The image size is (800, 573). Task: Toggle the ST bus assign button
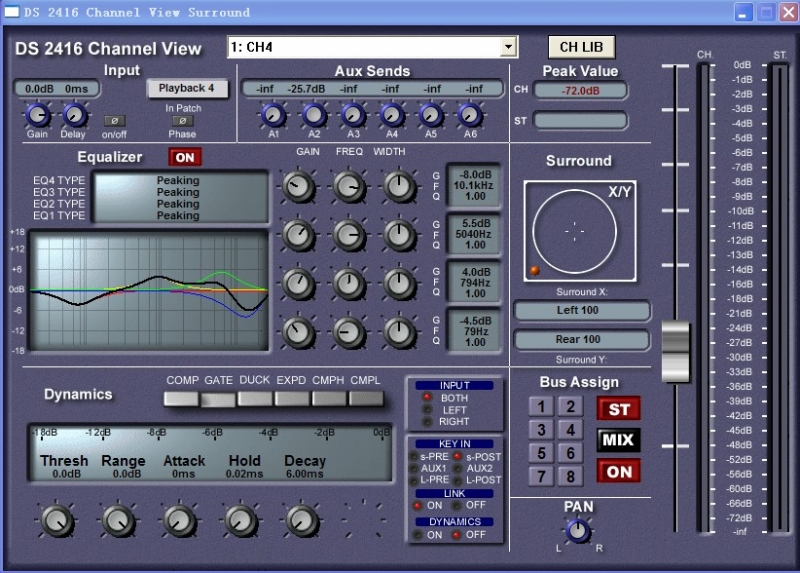619,409
